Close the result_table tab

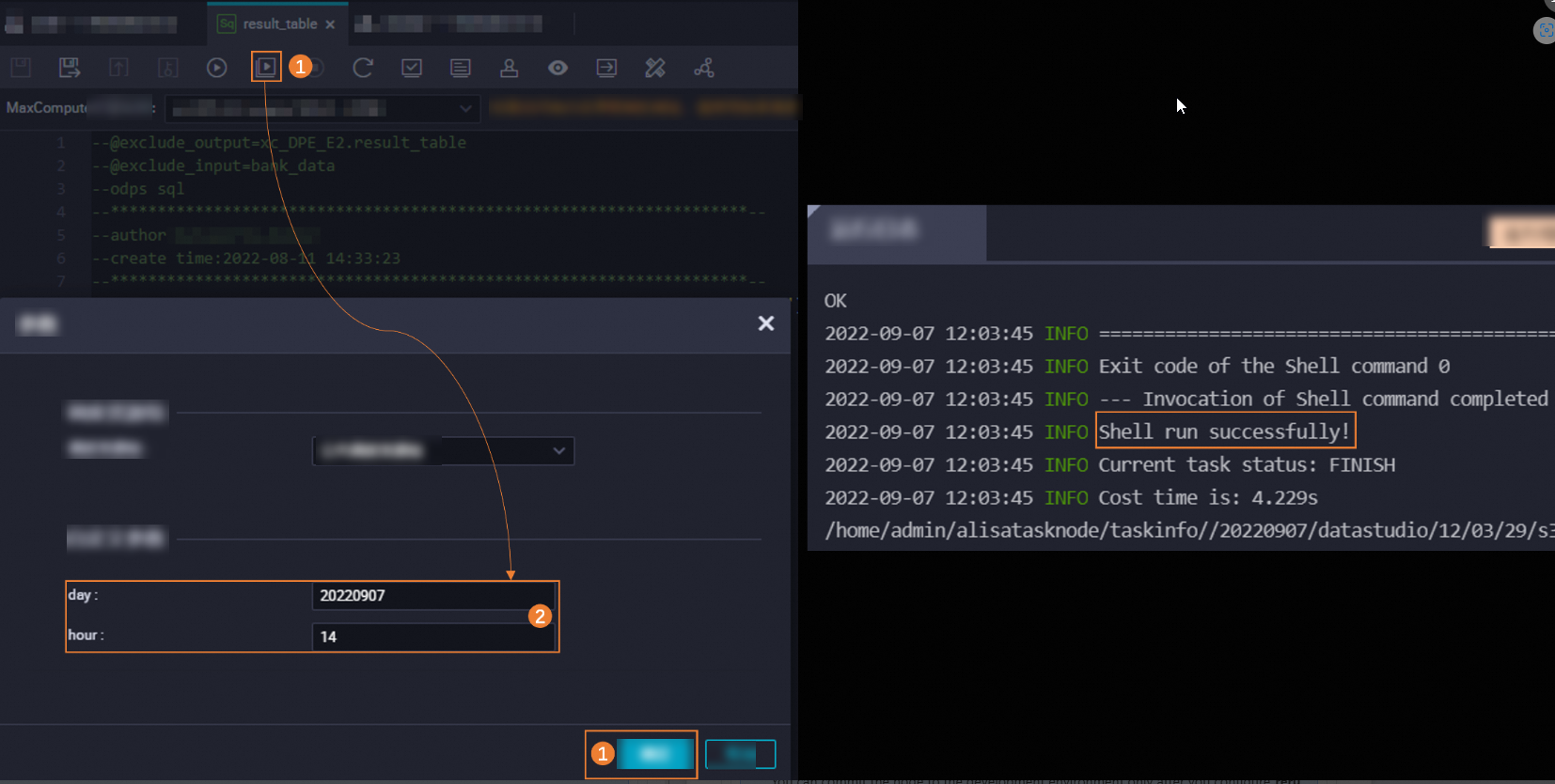click(x=330, y=24)
